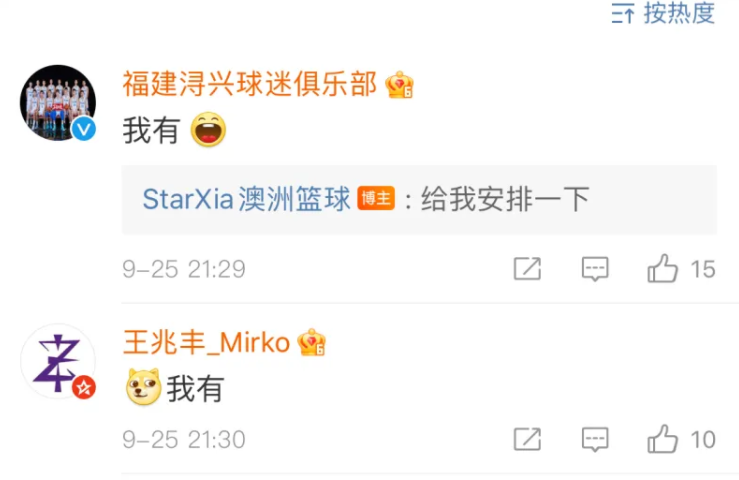Image resolution: width=739 pixels, height=480 pixels.
Task: Click blue V verification badge on avatar
Action: point(84,129)
